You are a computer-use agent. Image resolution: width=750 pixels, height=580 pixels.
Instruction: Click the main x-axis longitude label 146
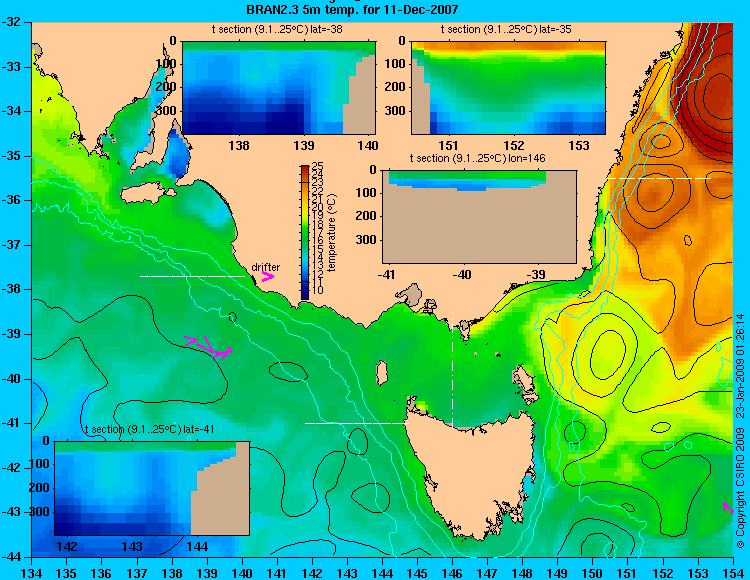coord(452,573)
